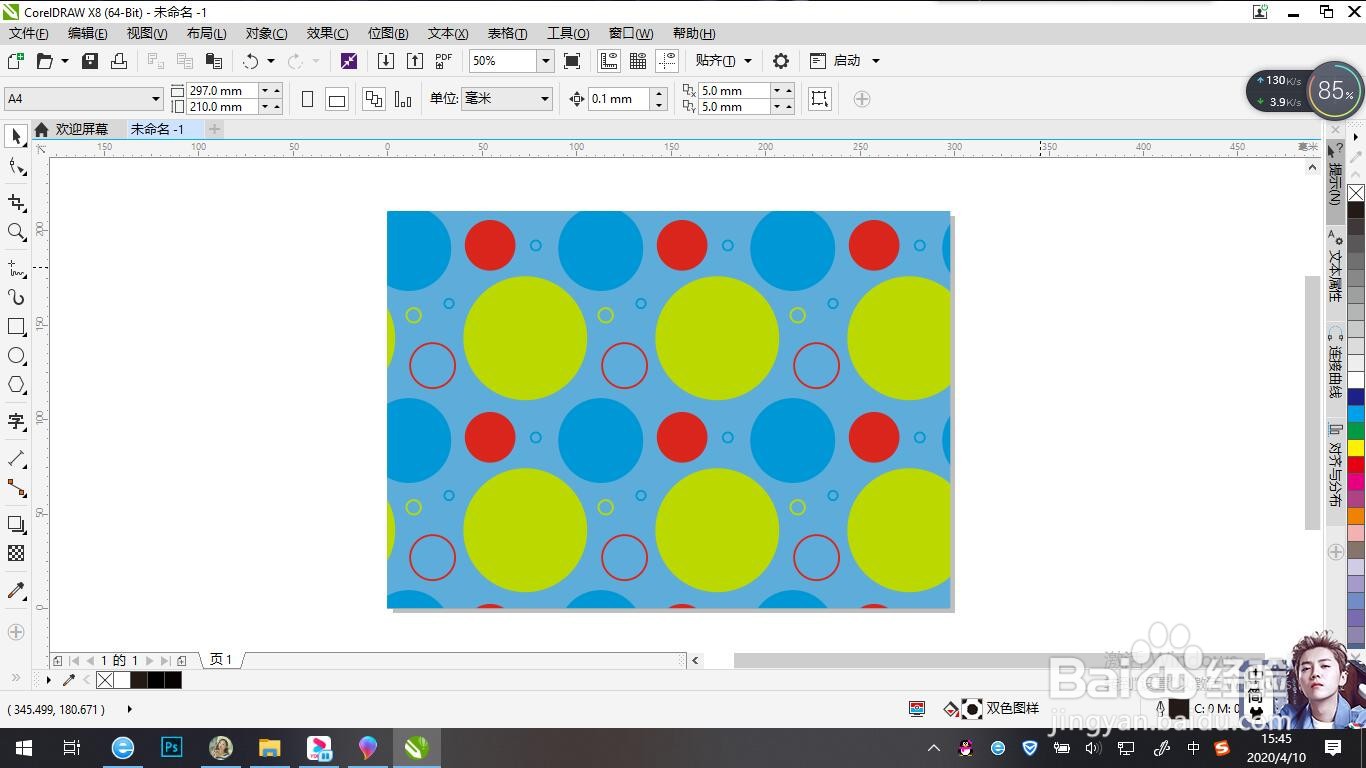Expand Undo history arrow
The height and width of the screenshot is (768, 1366).
coord(271,61)
